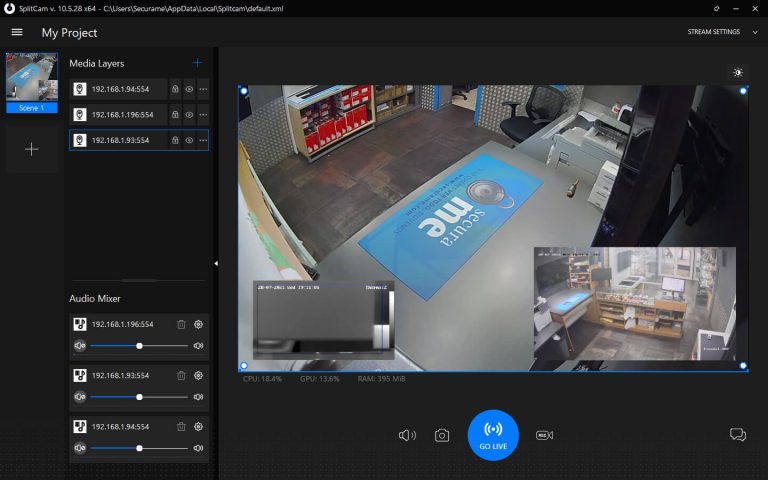Delete 192.168.1.196:554 audio source
Viewport: 768px width, 480px height.
coord(181,324)
